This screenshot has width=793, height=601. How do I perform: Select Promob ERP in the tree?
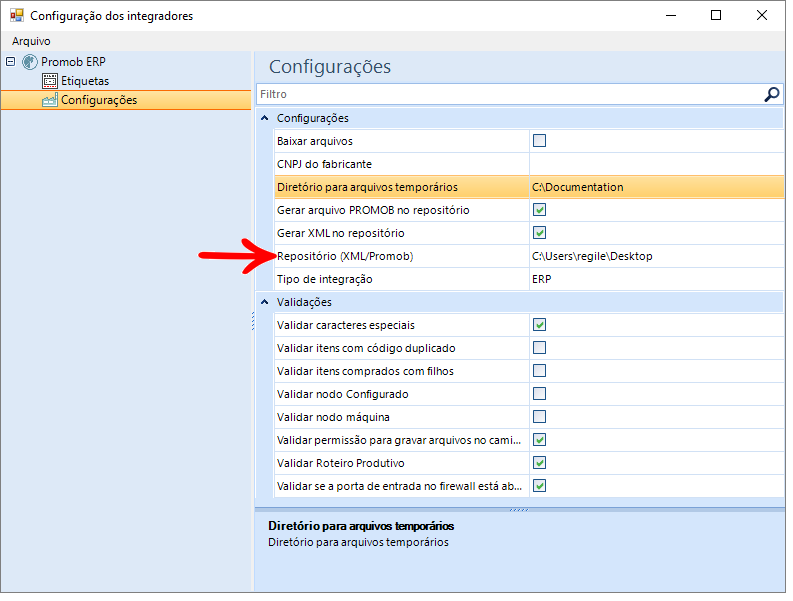(x=73, y=62)
